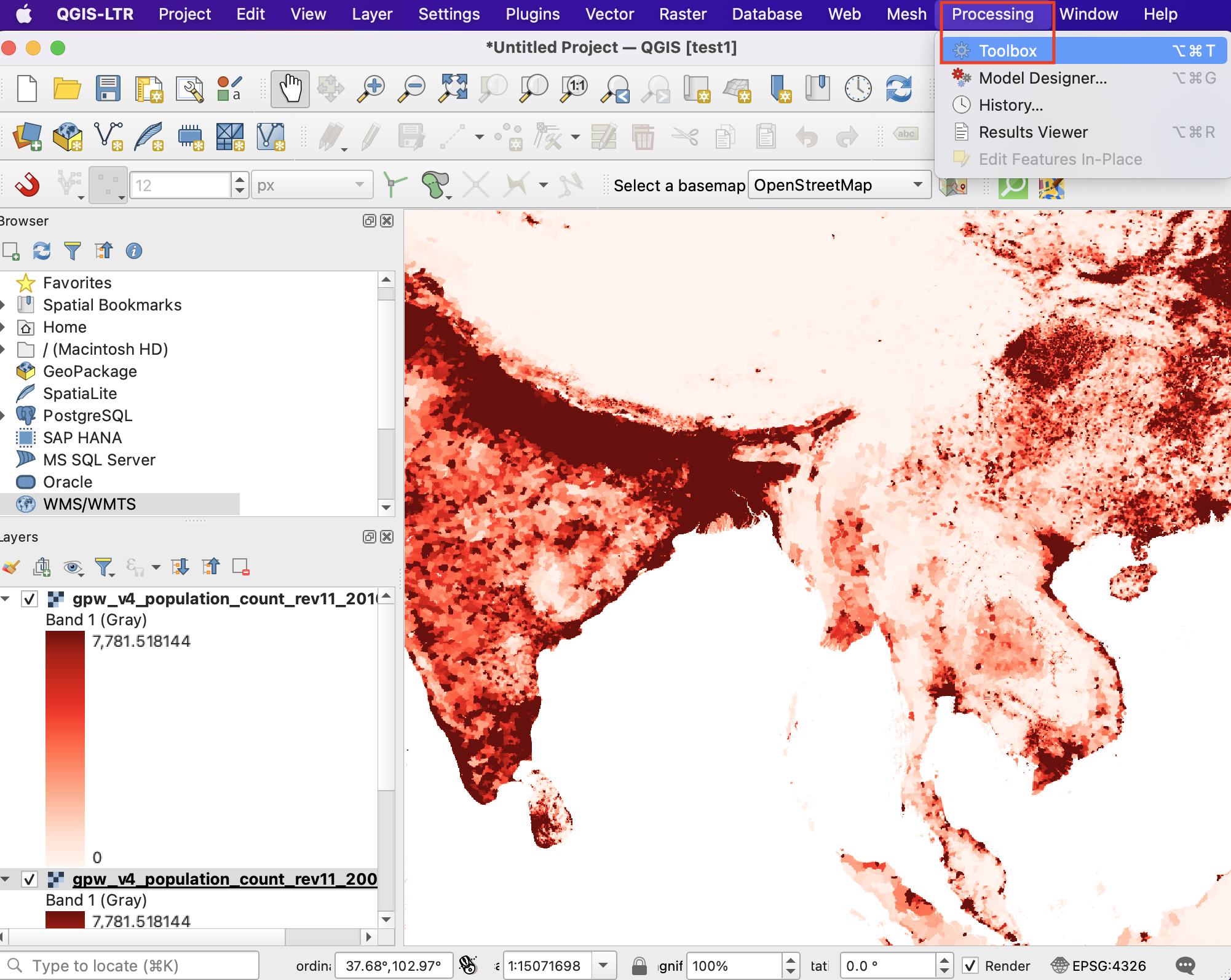Screen dimensions: 1231x980
Task: Open Model Designer from Processing menu
Action: (x=1042, y=78)
